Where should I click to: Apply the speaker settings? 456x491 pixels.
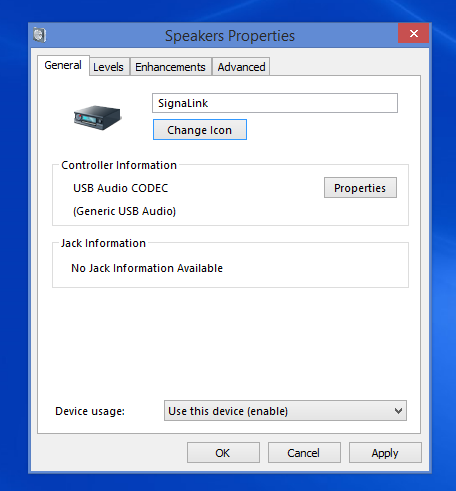click(x=385, y=453)
